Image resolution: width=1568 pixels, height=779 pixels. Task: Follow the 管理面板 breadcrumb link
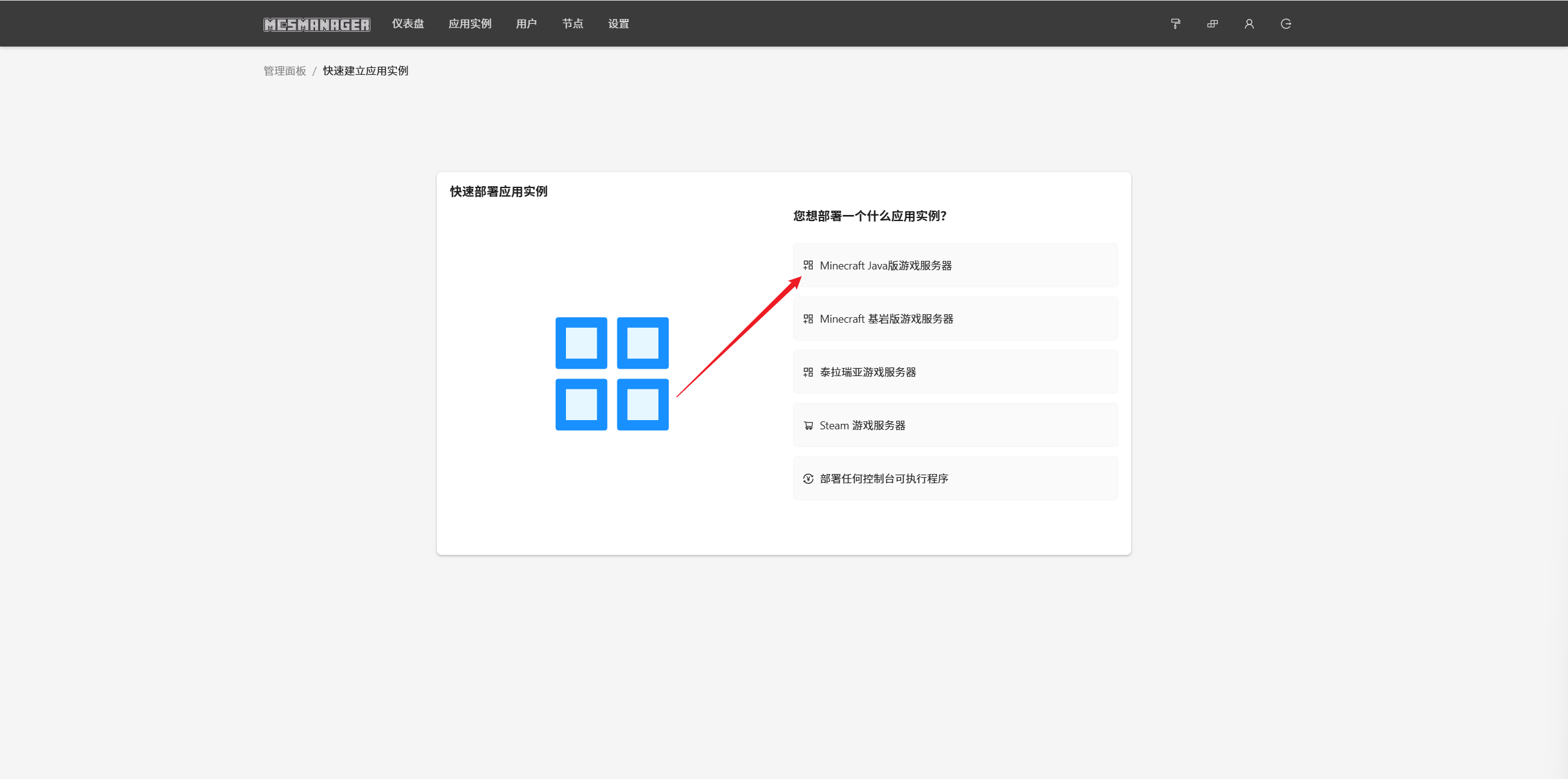(285, 71)
